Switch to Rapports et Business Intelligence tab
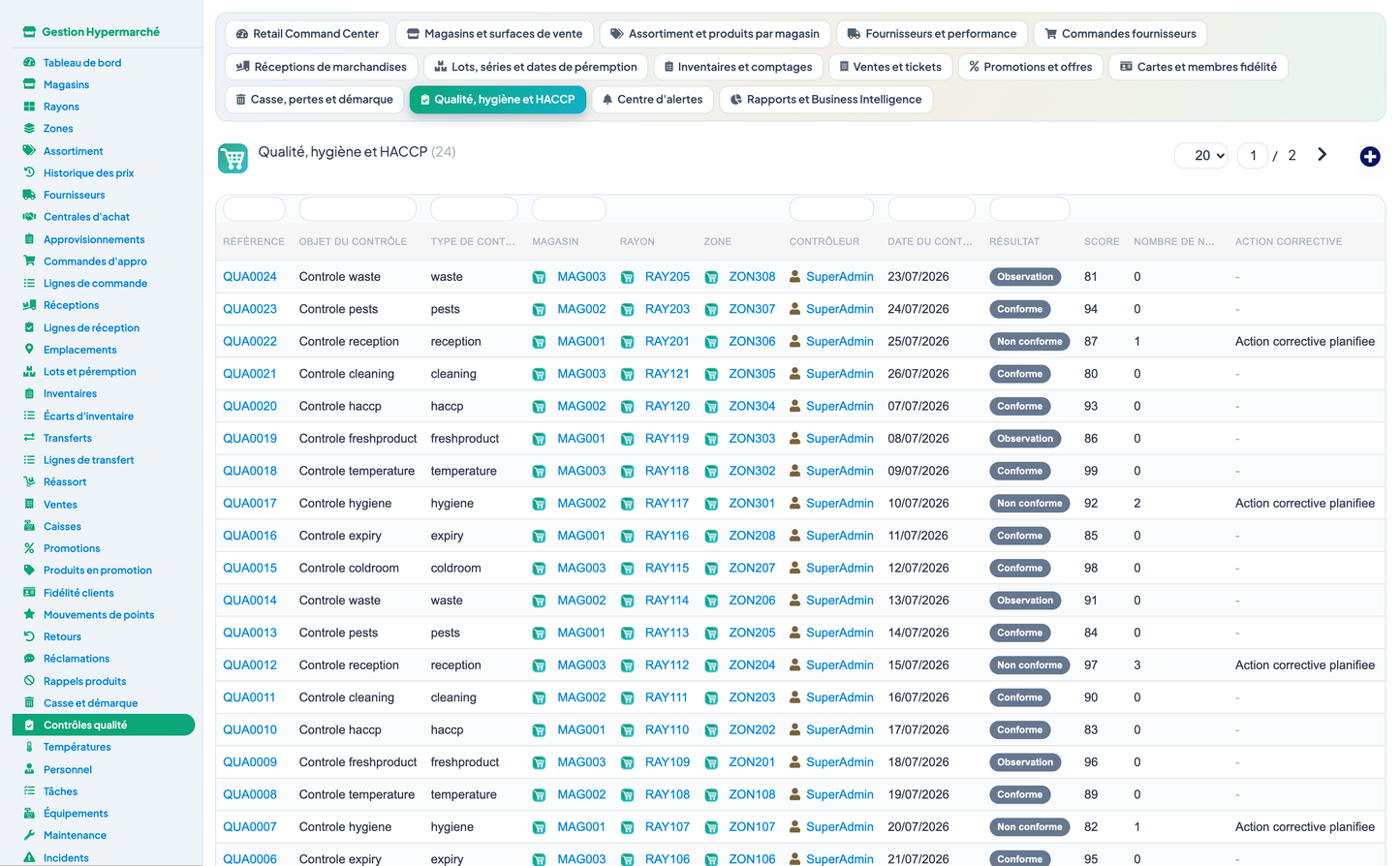Screen dimensions: 1400x866 tap(826, 100)
